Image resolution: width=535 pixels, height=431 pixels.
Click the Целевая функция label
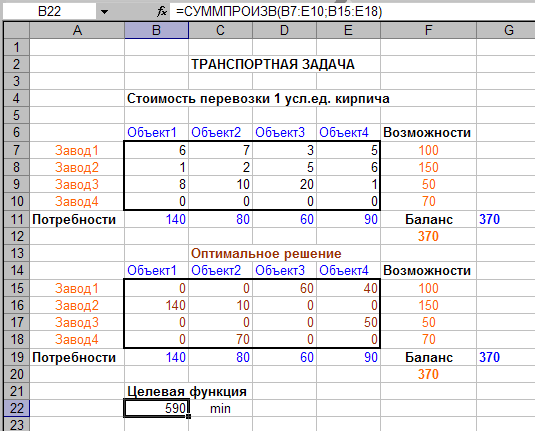pos(187,391)
